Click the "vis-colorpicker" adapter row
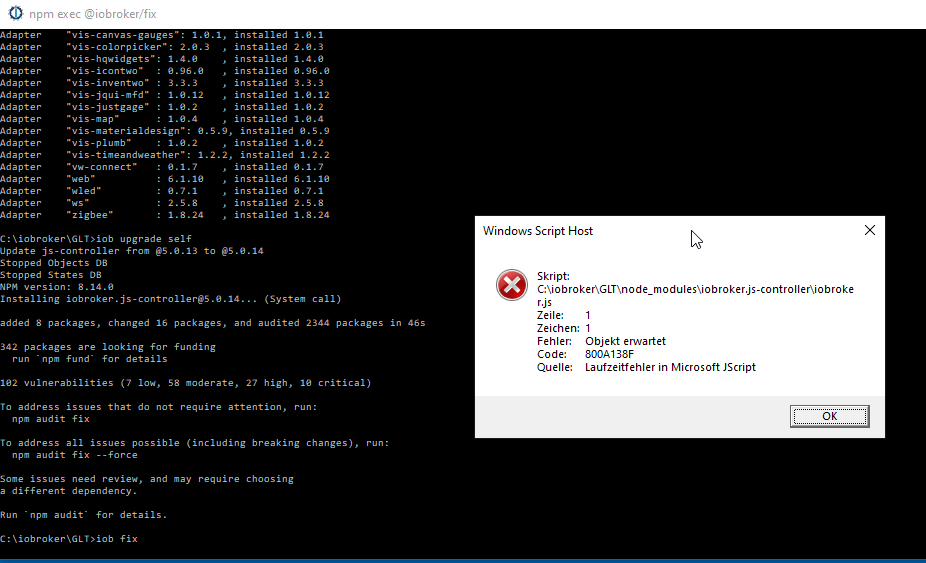 point(162,47)
